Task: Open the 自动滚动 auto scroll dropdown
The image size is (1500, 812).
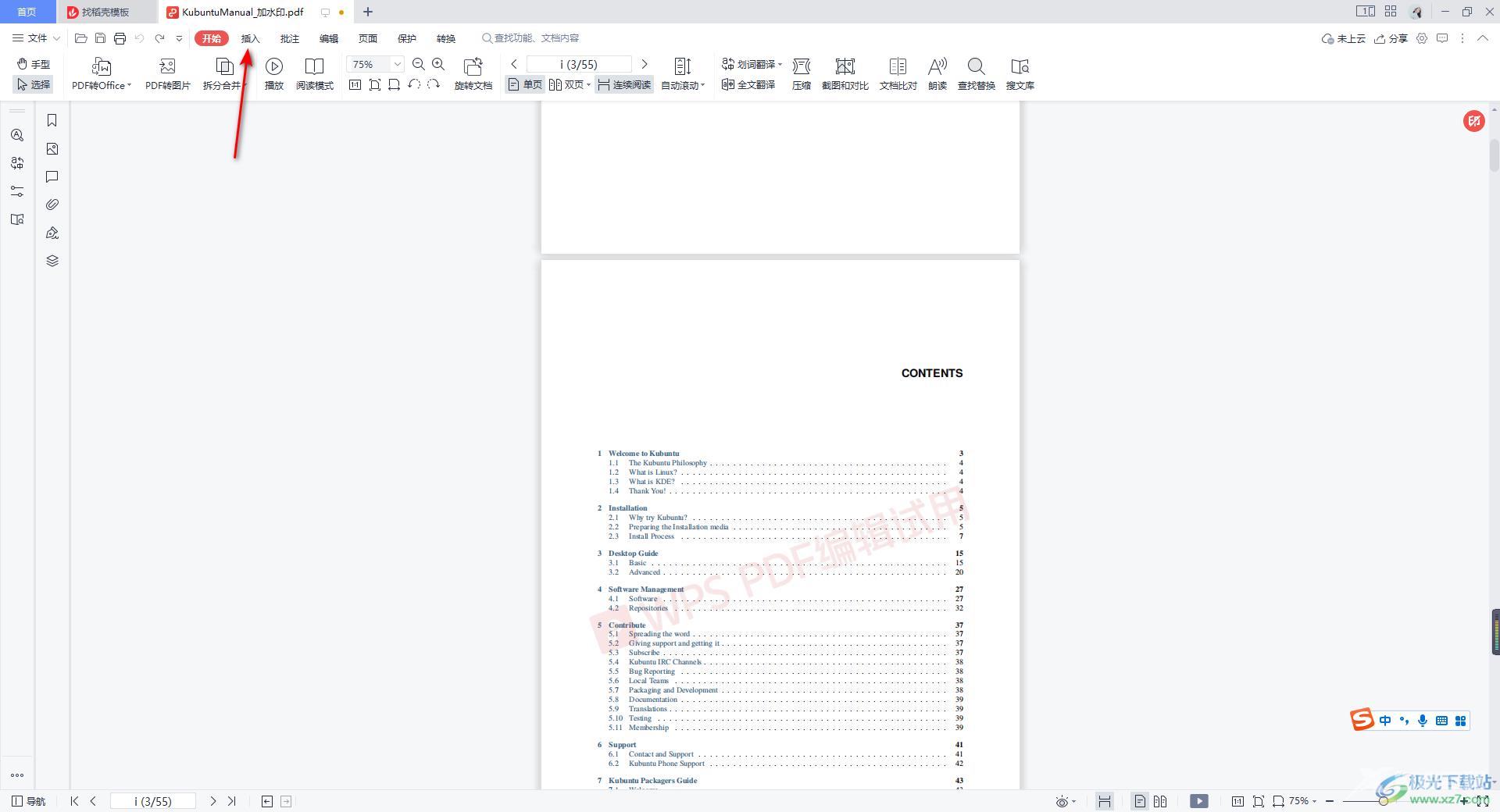Action: (683, 75)
